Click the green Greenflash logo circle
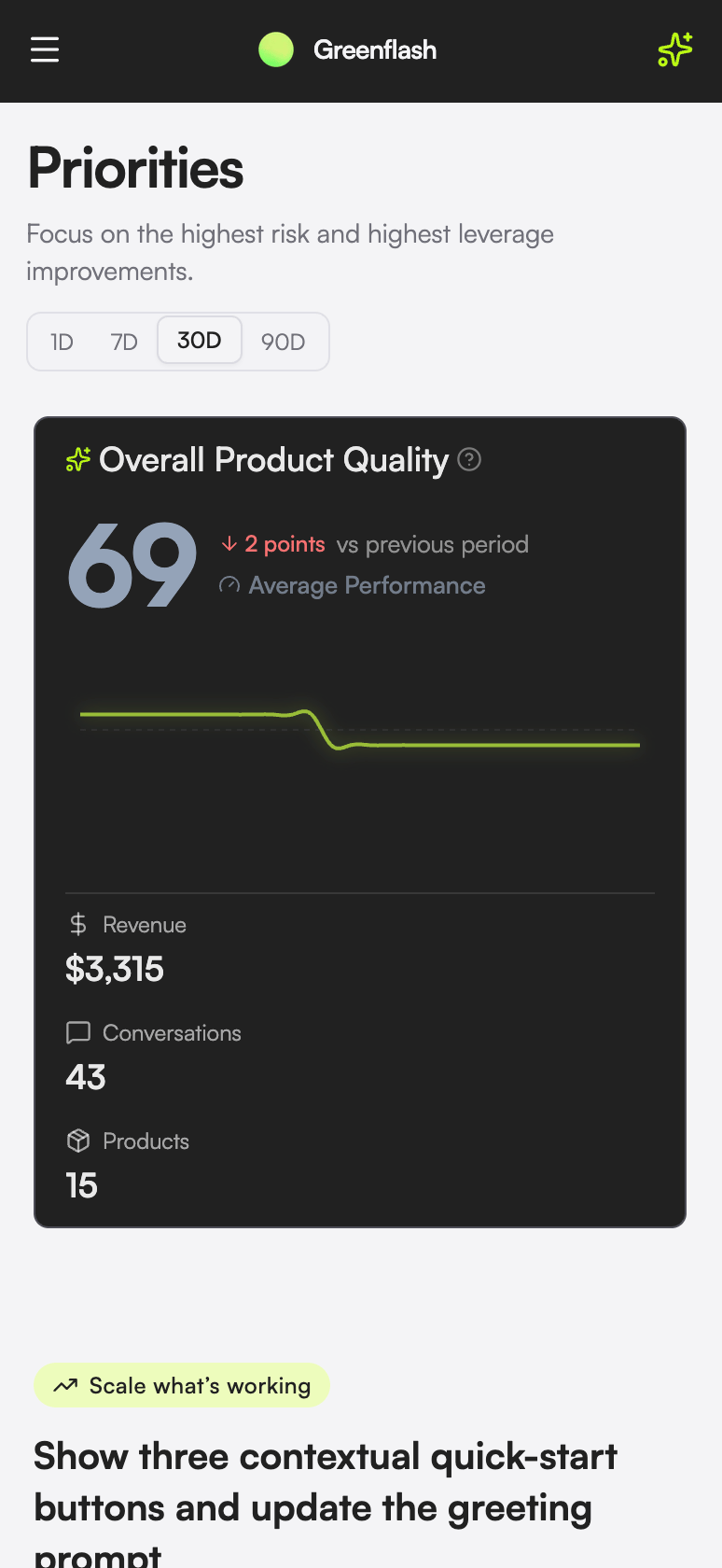This screenshot has width=722, height=1568. pyautogui.click(x=276, y=49)
